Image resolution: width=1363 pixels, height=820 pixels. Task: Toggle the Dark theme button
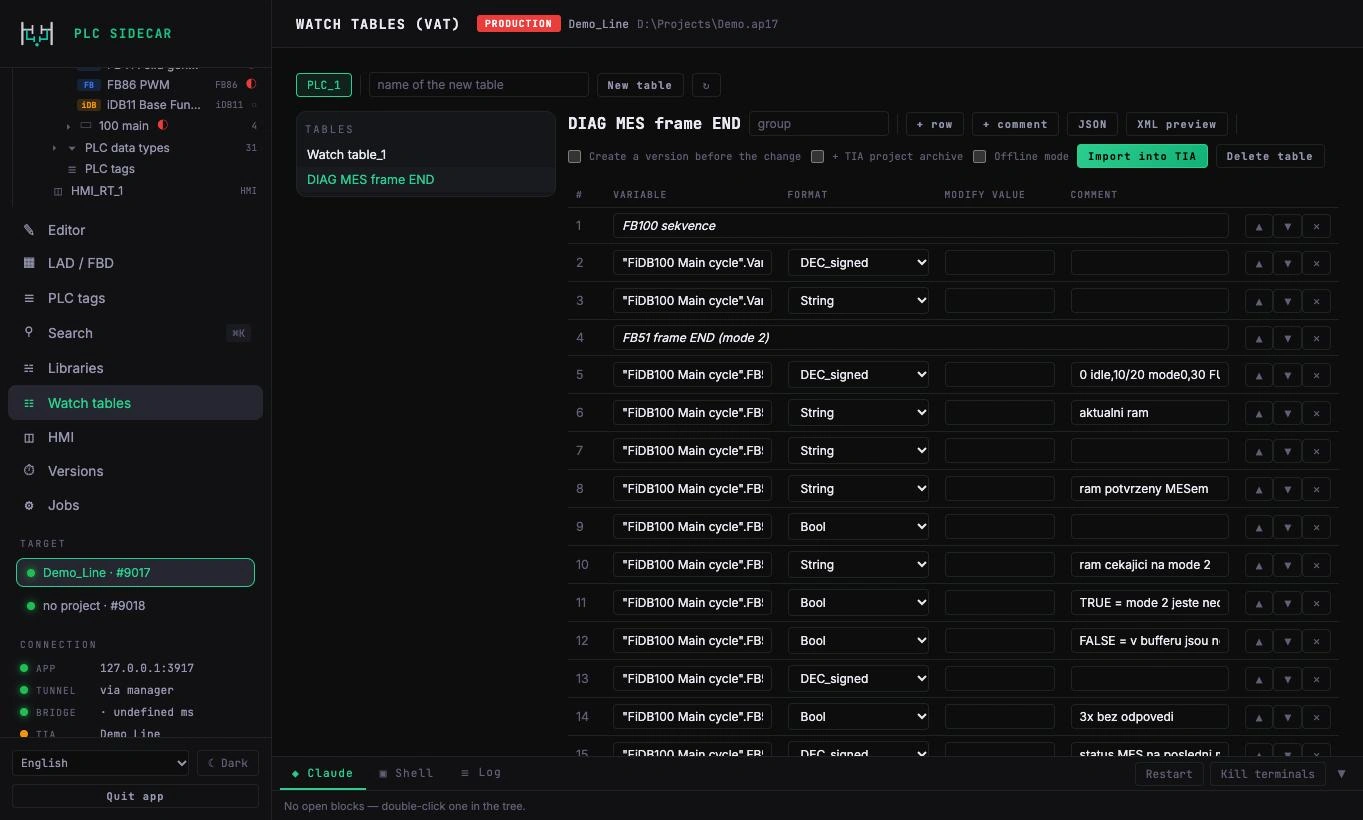[228, 763]
